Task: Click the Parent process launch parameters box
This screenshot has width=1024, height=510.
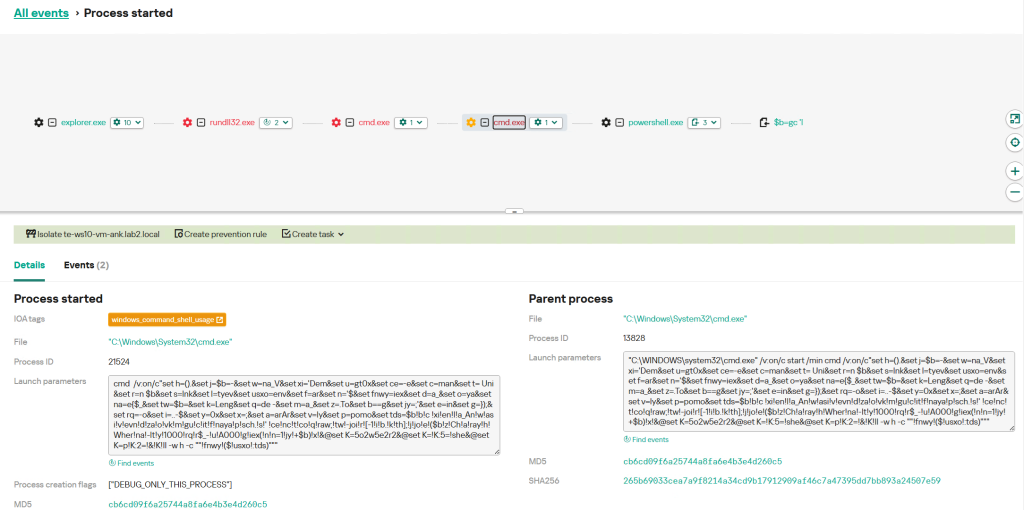Action: 819,391
